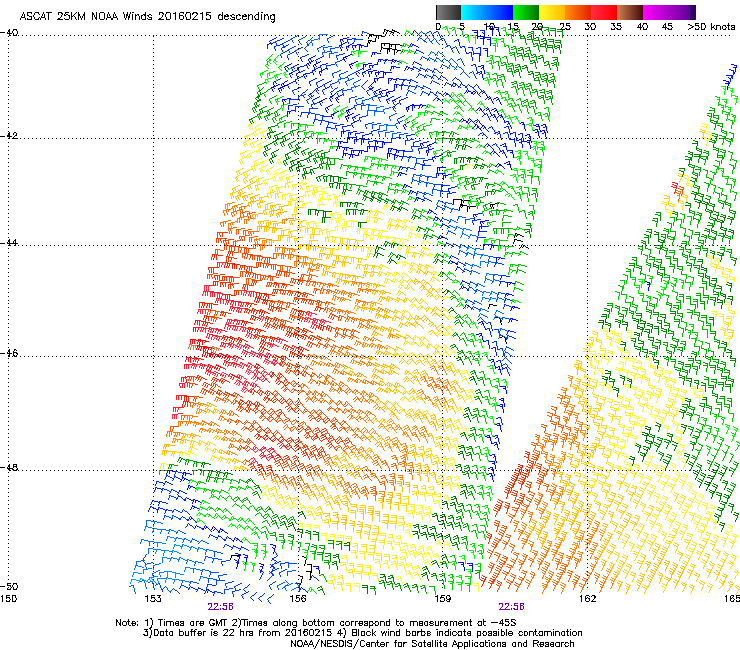This screenshot has width=740, height=650.
Task: Click the orange 25-30 knots legend swatch
Action: coord(578,12)
